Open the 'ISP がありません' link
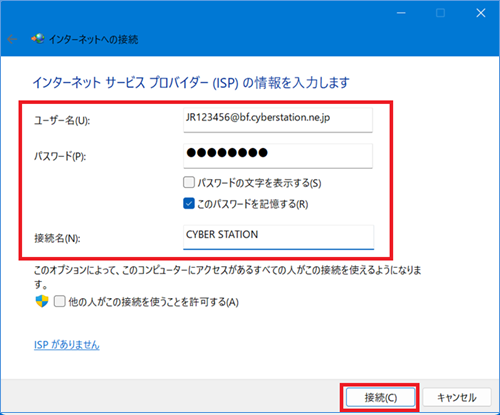Screen dimensions: 500x415 click(67, 345)
